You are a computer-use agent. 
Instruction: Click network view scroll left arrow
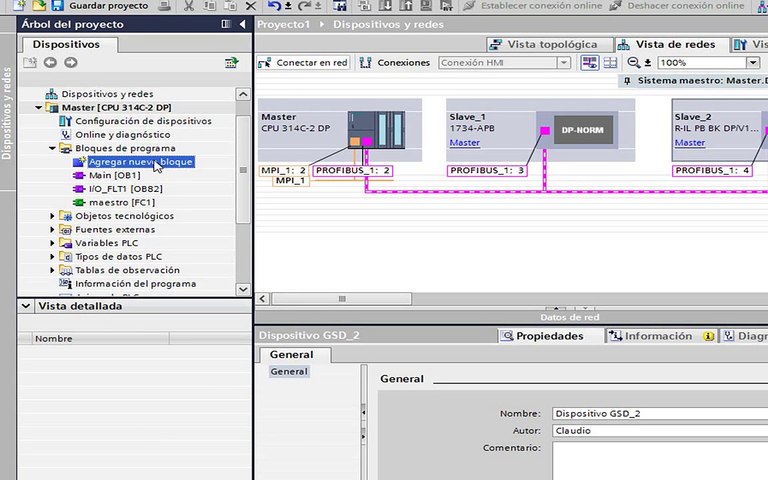tap(263, 299)
